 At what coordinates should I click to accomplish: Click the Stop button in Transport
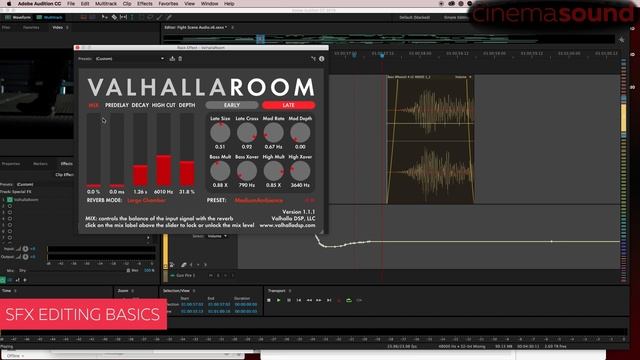pyautogui.click(x=269, y=300)
